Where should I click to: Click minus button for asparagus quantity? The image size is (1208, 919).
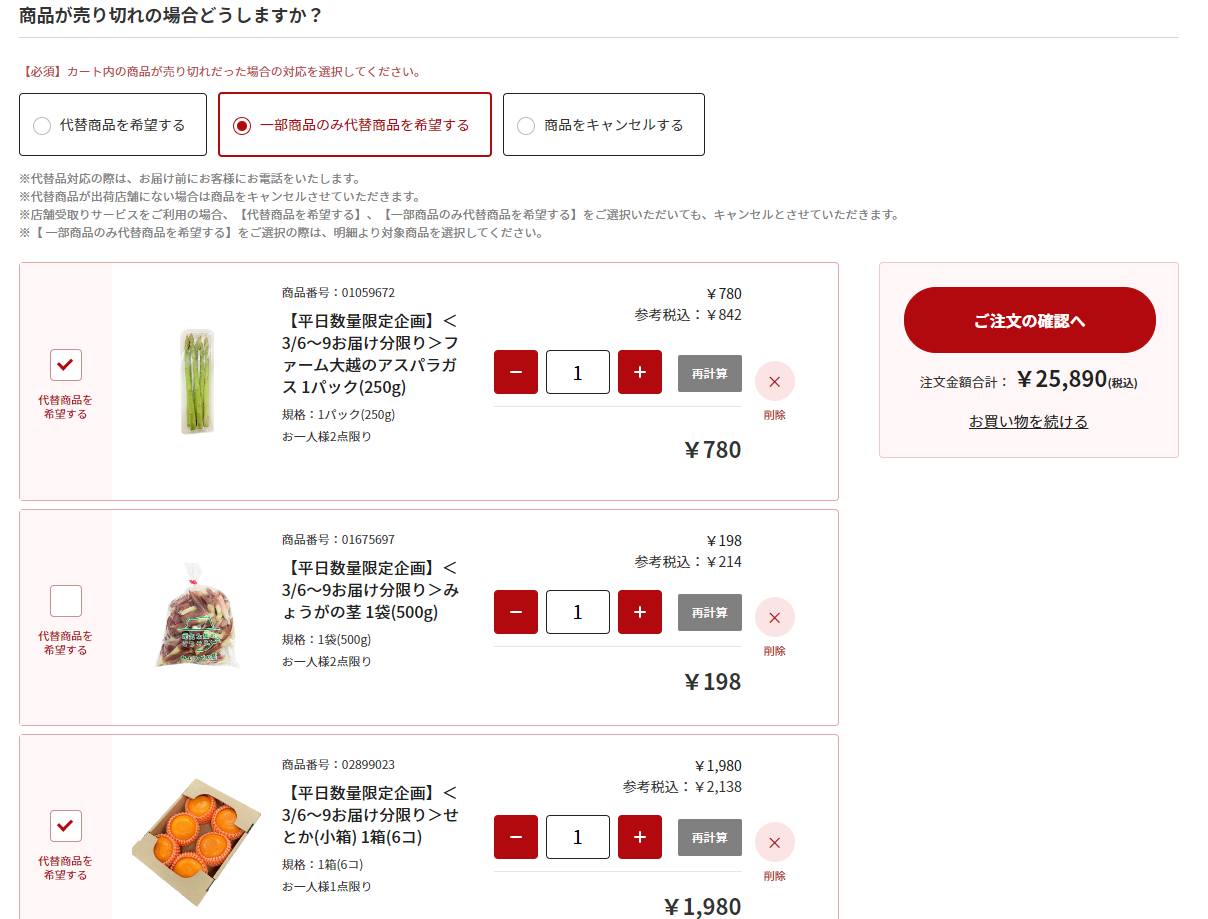point(516,372)
